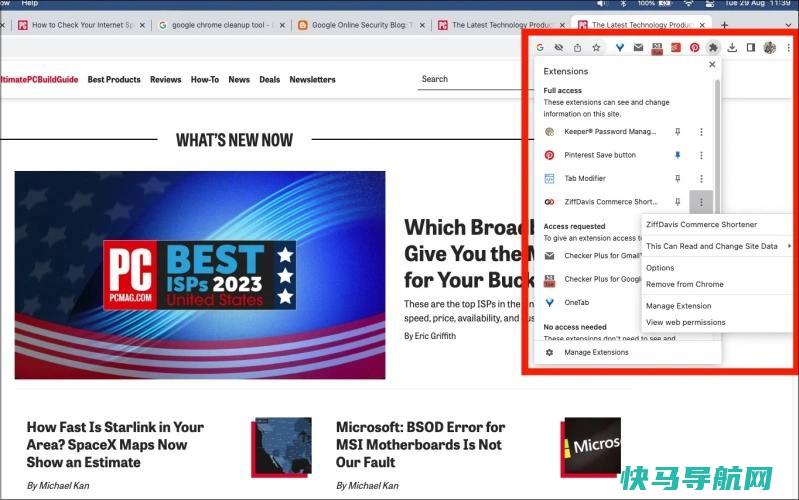This screenshot has width=799, height=500.
Task: Click the Extensions puzzle piece icon
Action: click(713, 47)
